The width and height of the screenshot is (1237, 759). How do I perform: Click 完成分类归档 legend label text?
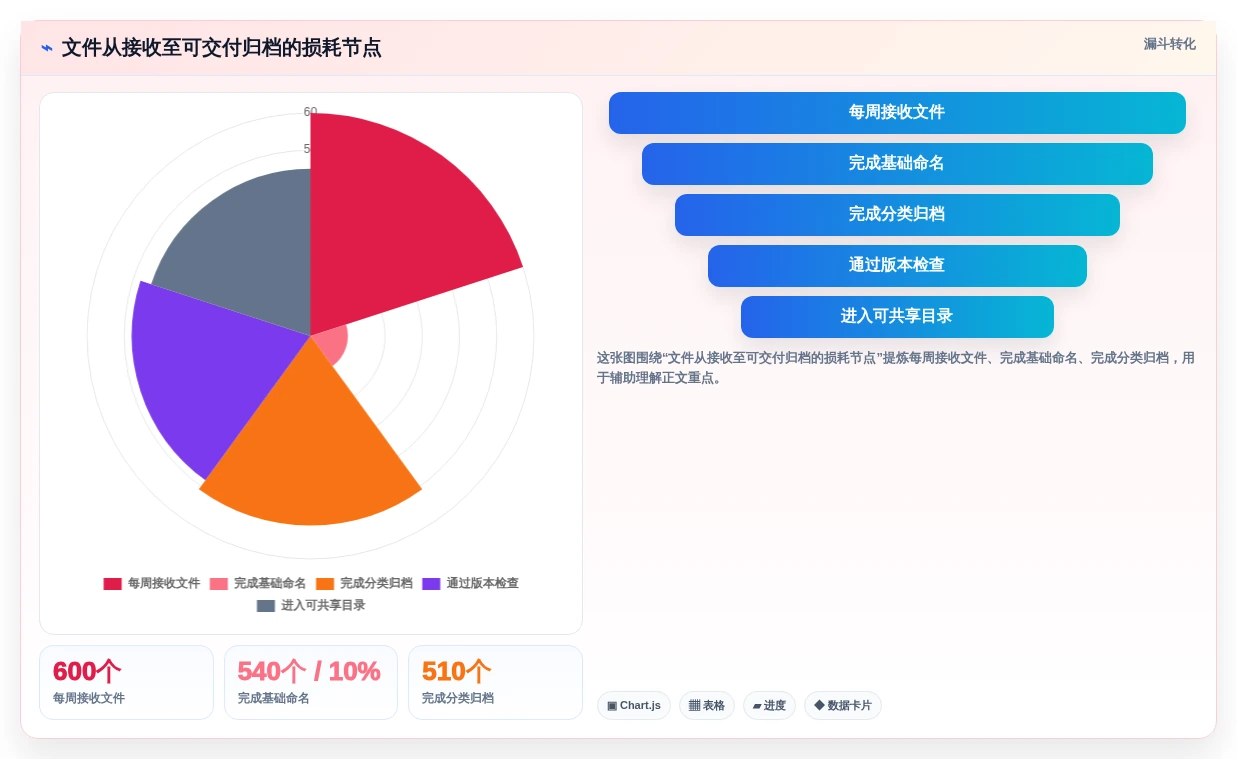(x=376, y=583)
